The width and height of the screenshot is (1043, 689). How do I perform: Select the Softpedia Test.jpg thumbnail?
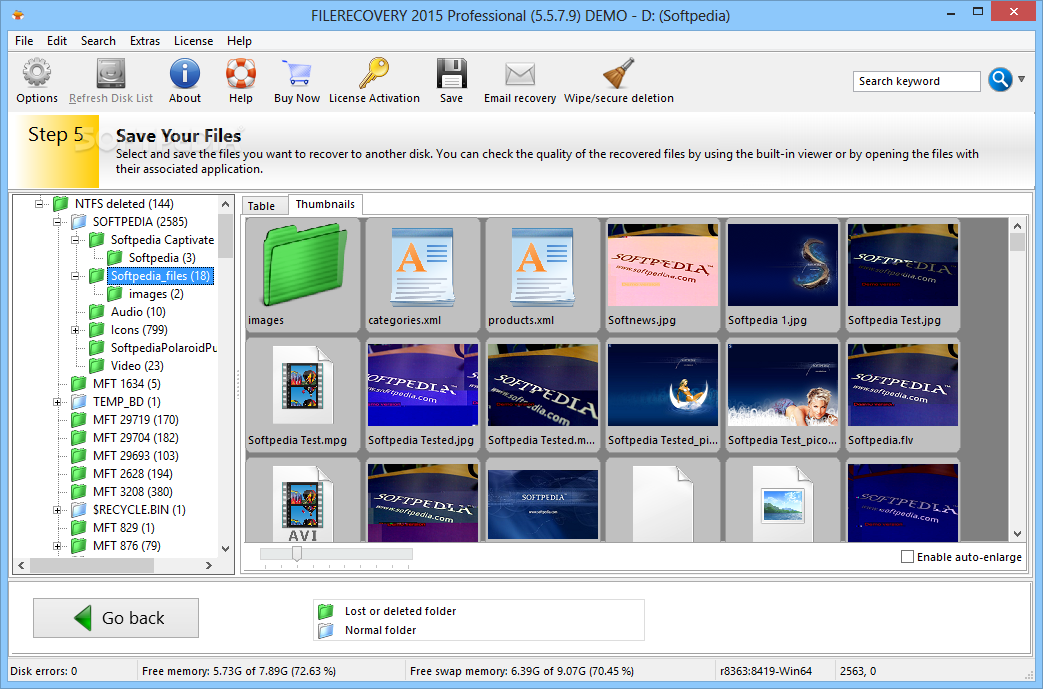(903, 275)
